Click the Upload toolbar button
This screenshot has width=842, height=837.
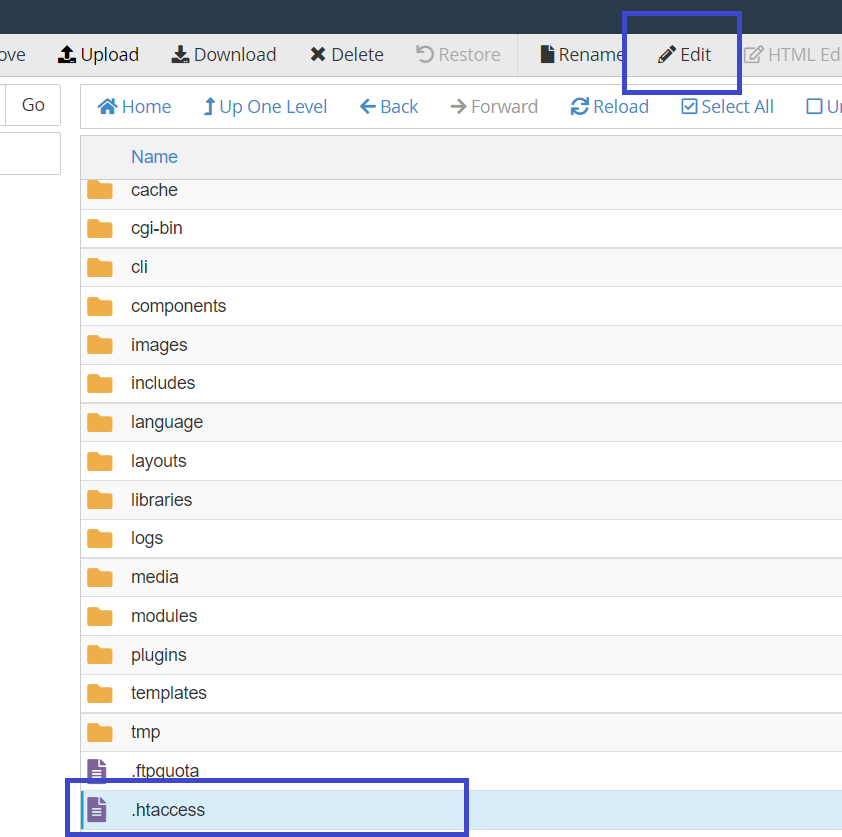tap(98, 55)
